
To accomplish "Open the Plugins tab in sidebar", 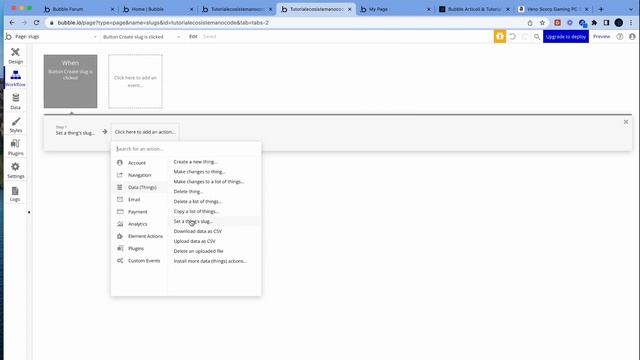I will click(16, 147).
